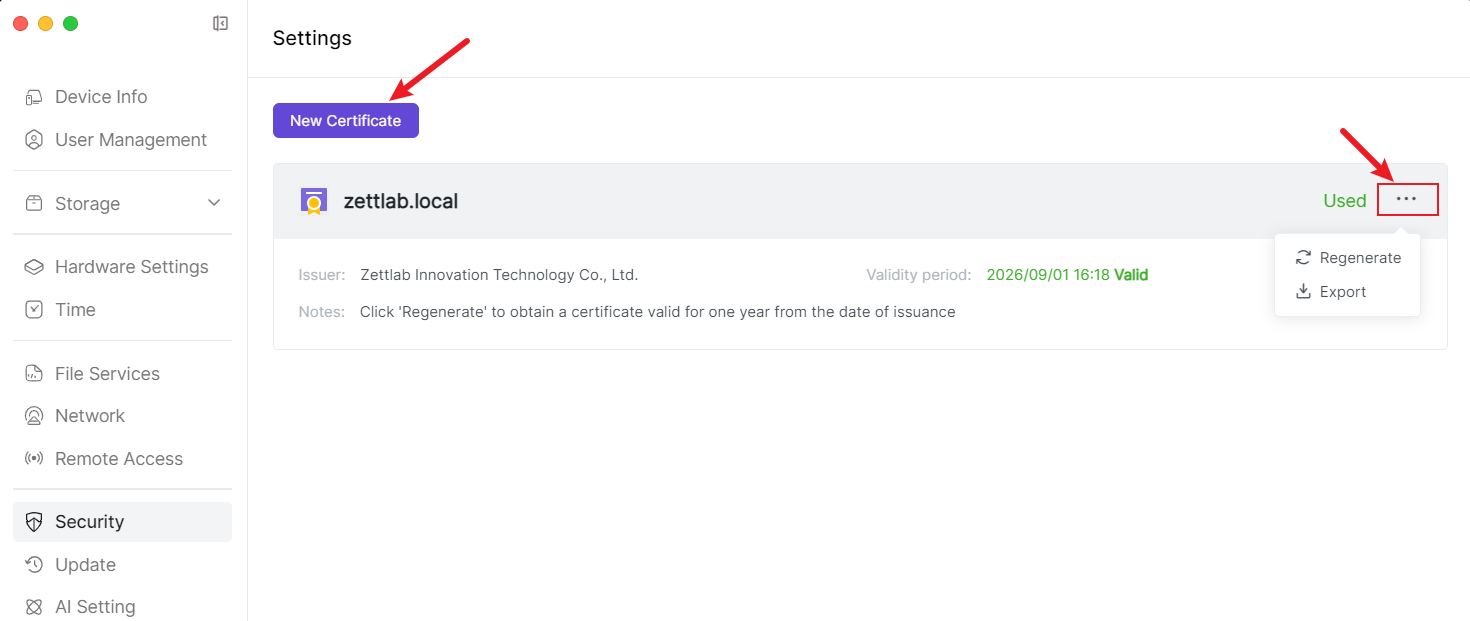The height and width of the screenshot is (621, 1470).
Task: Click the Device Info sidebar icon
Action: pos(34,97)
